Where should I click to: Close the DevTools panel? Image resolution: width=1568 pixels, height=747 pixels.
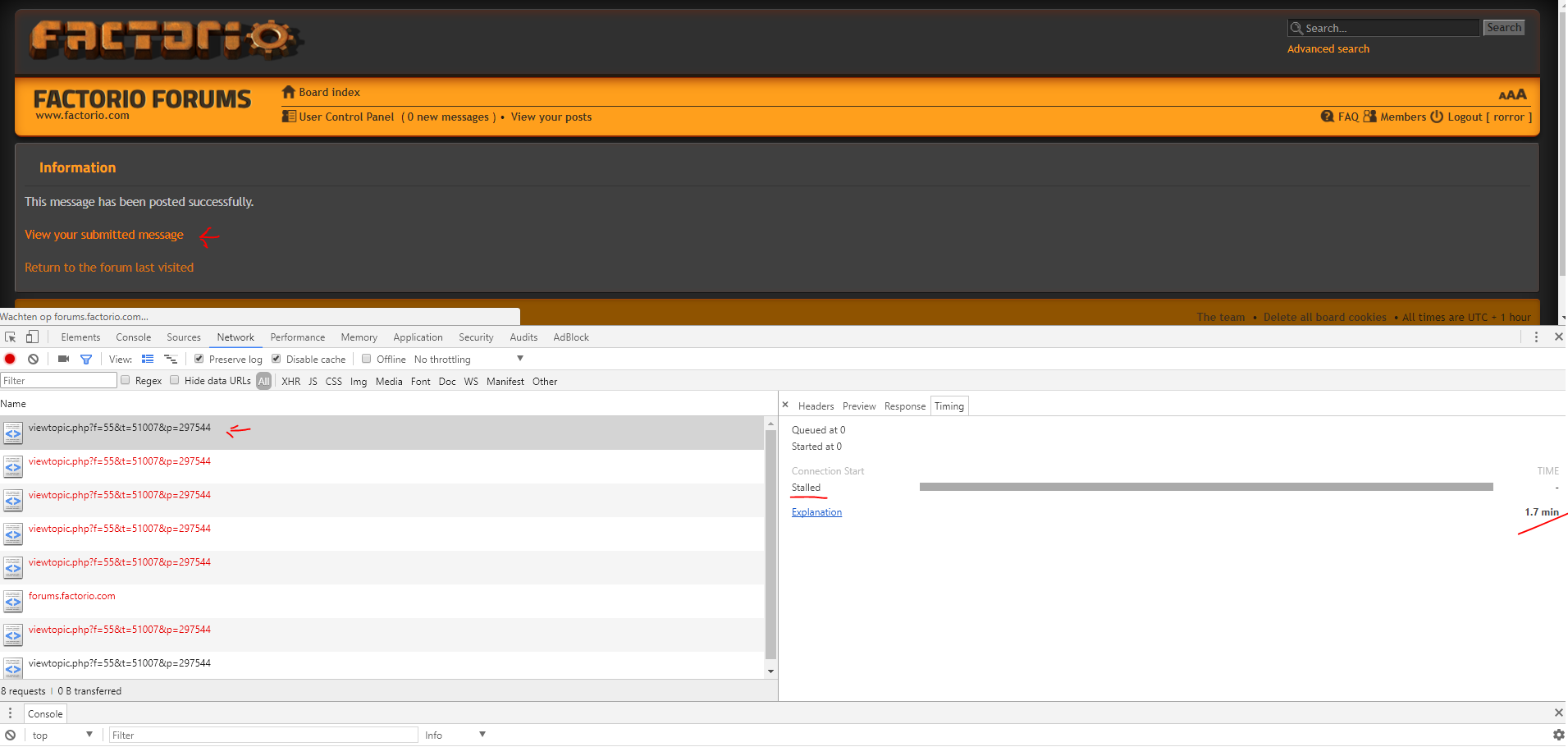coord(1558,337)
